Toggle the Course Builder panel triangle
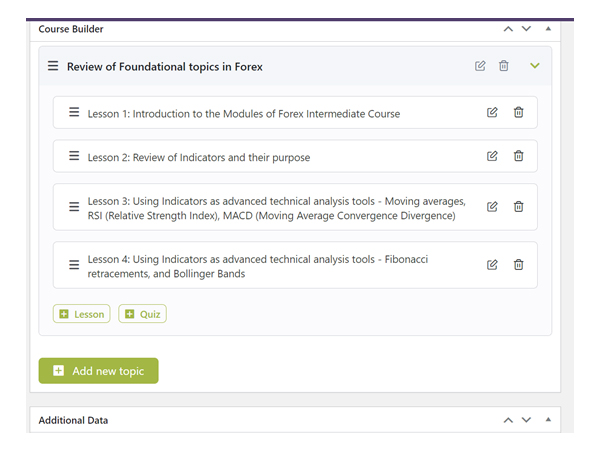Image resolution: width=600 pixels, height=450 pixels. tap(548, 29)
